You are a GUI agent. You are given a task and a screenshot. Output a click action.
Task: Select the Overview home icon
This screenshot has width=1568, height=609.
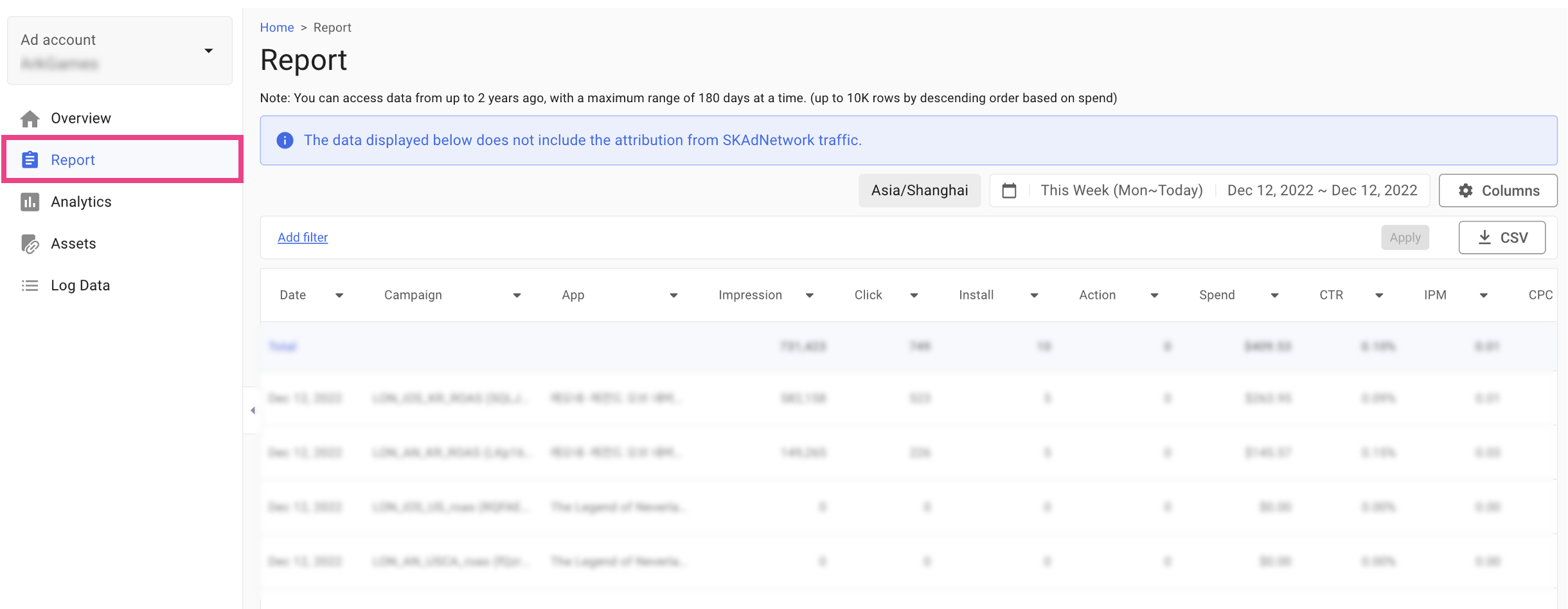[x=30, y=118]
